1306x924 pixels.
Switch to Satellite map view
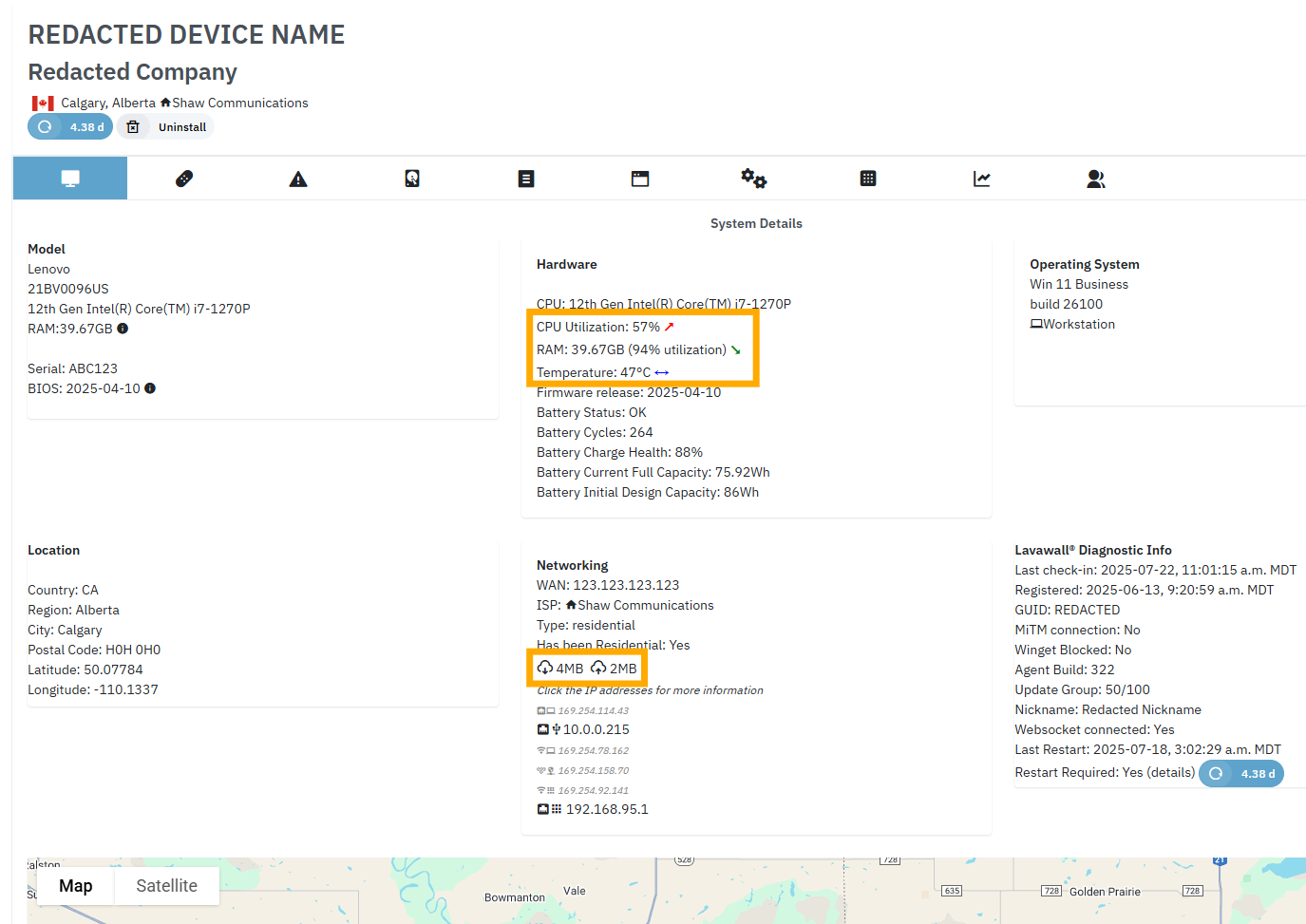click(166, 885)
